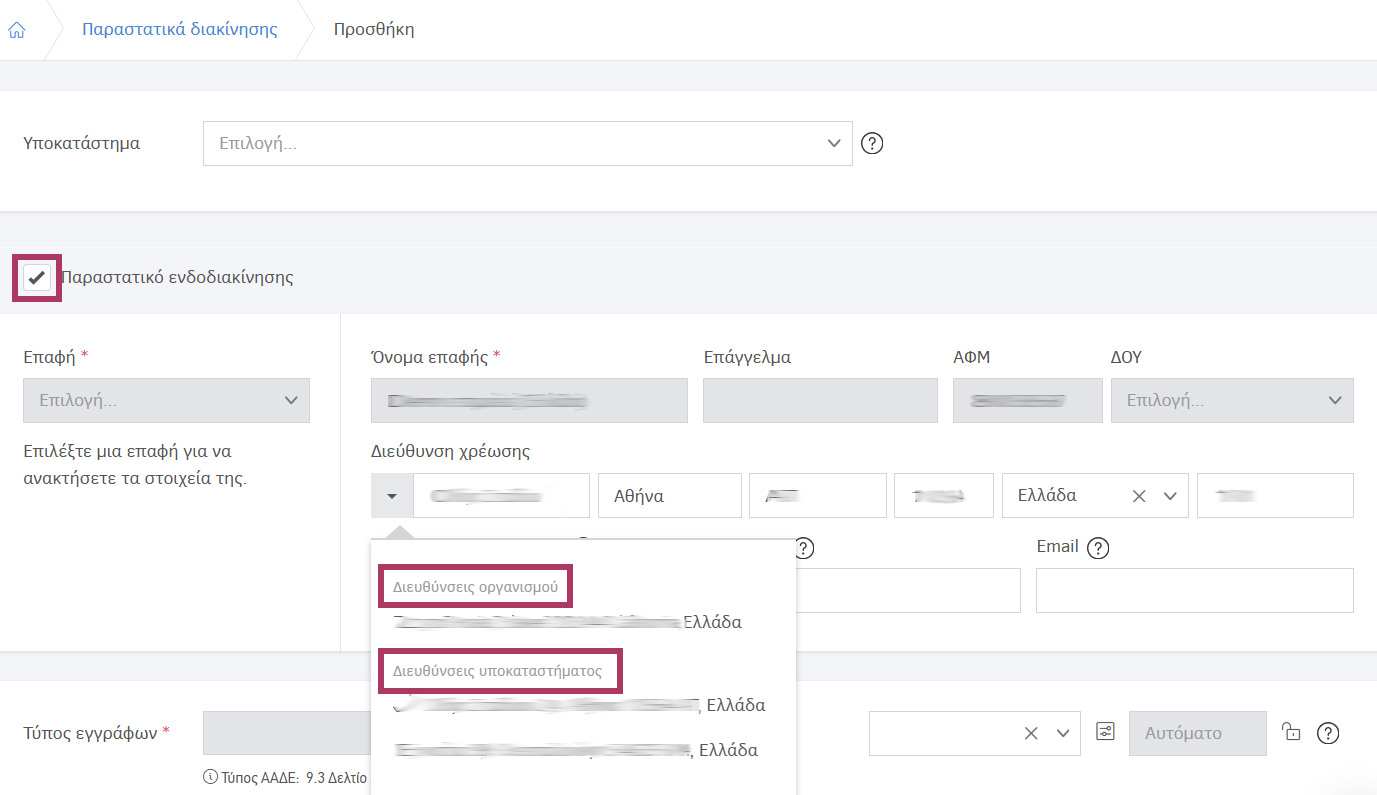Expand the Ελλάδα country dropdown chevron

[x=1171, y=496]
